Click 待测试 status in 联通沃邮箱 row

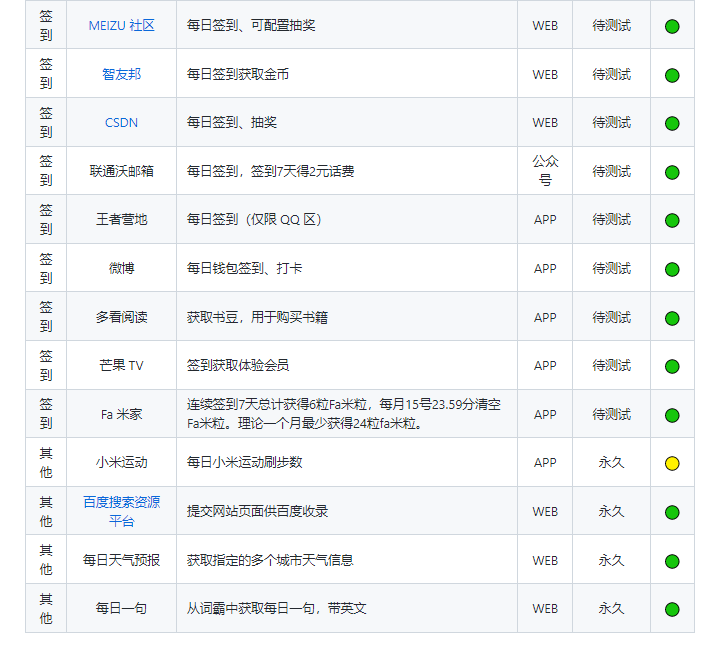611,171
